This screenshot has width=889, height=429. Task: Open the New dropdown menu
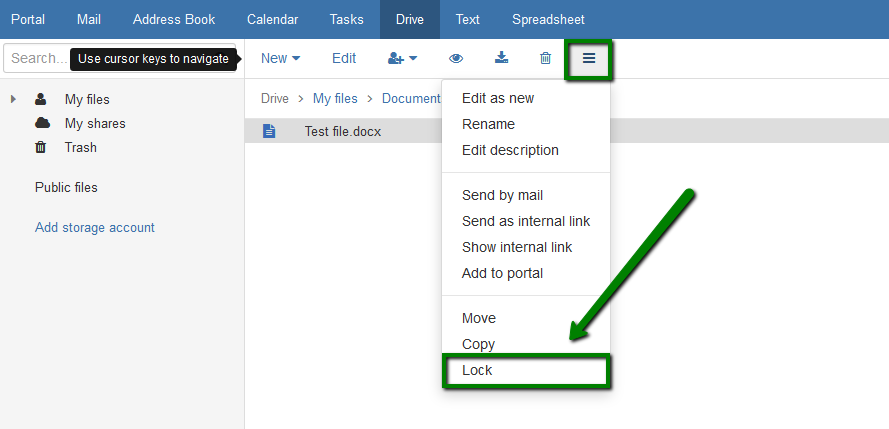pyautogui.click(x=281, y=58)
